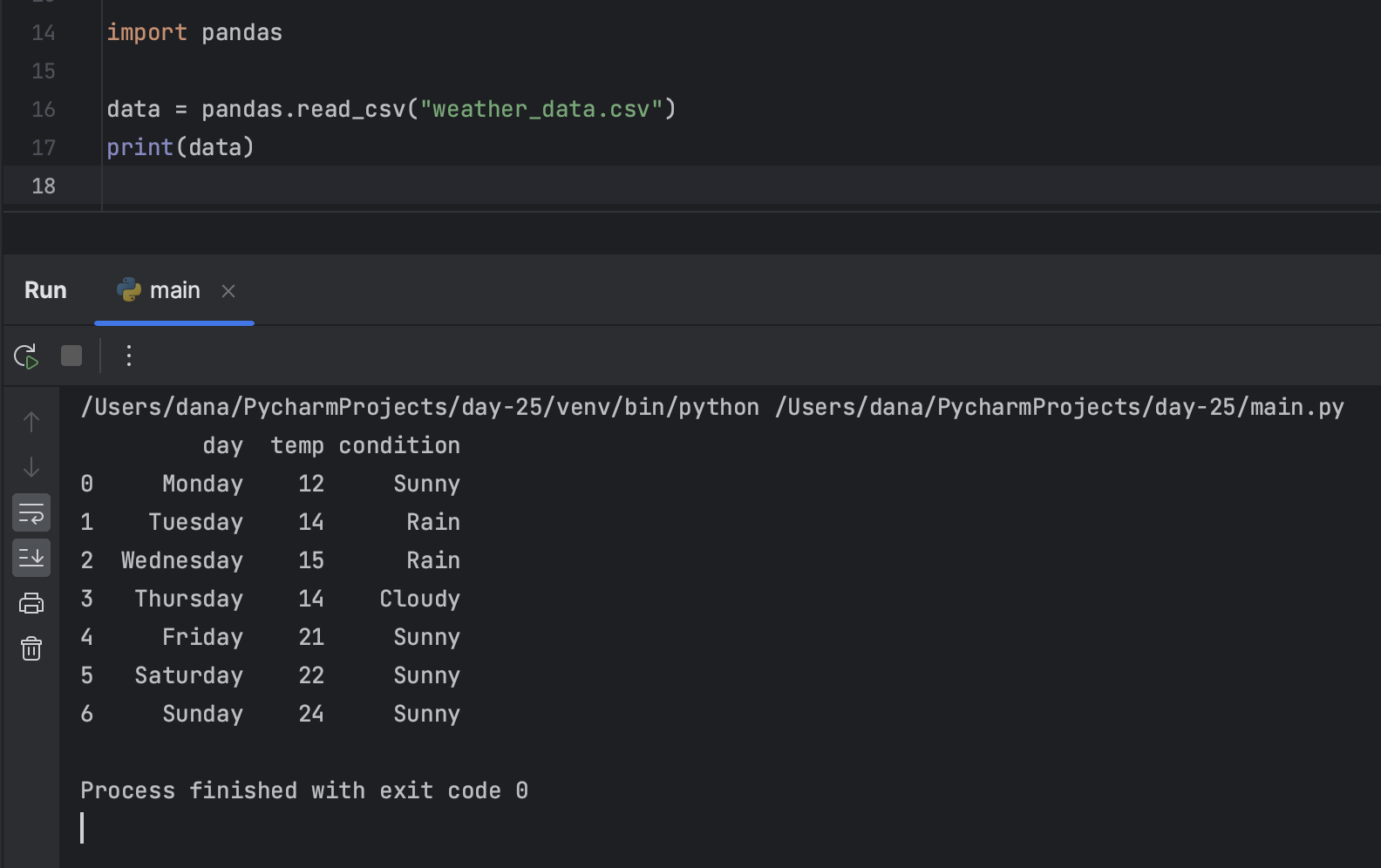Click the "weather_data.csv" string in code

(x=541, y=110)
